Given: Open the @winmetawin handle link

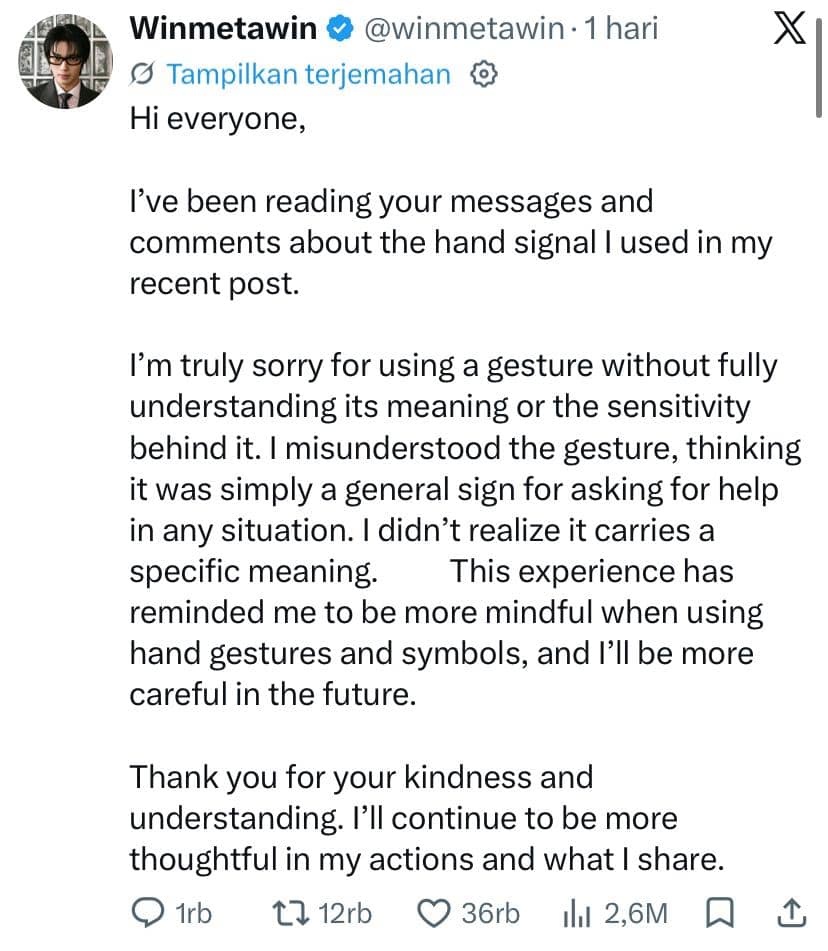Looking at the screenshot, I should (x=464, y=29).
